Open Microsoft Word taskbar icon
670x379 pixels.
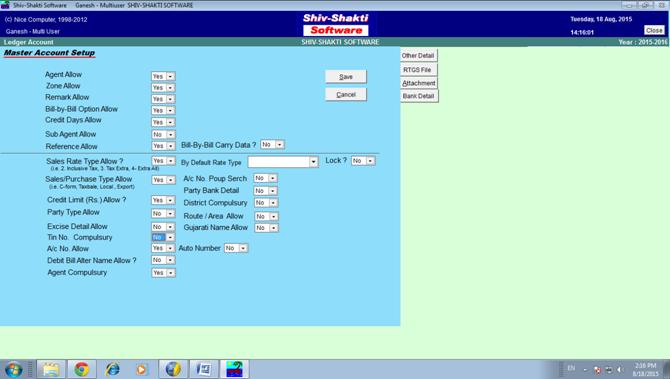tap(204, 369)
